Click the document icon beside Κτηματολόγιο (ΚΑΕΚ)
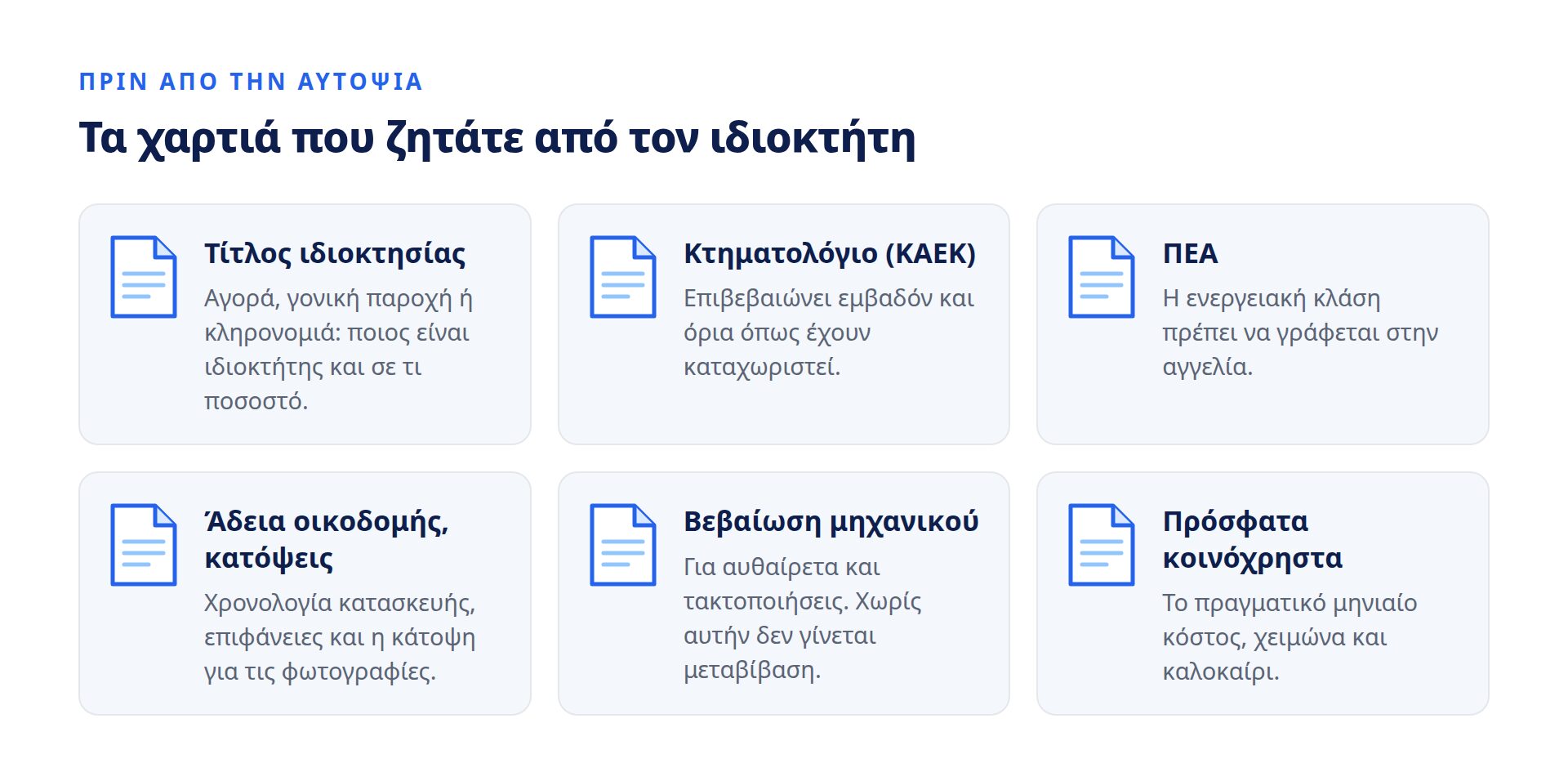Viewport: 1568px width, 781px height. 623,277
